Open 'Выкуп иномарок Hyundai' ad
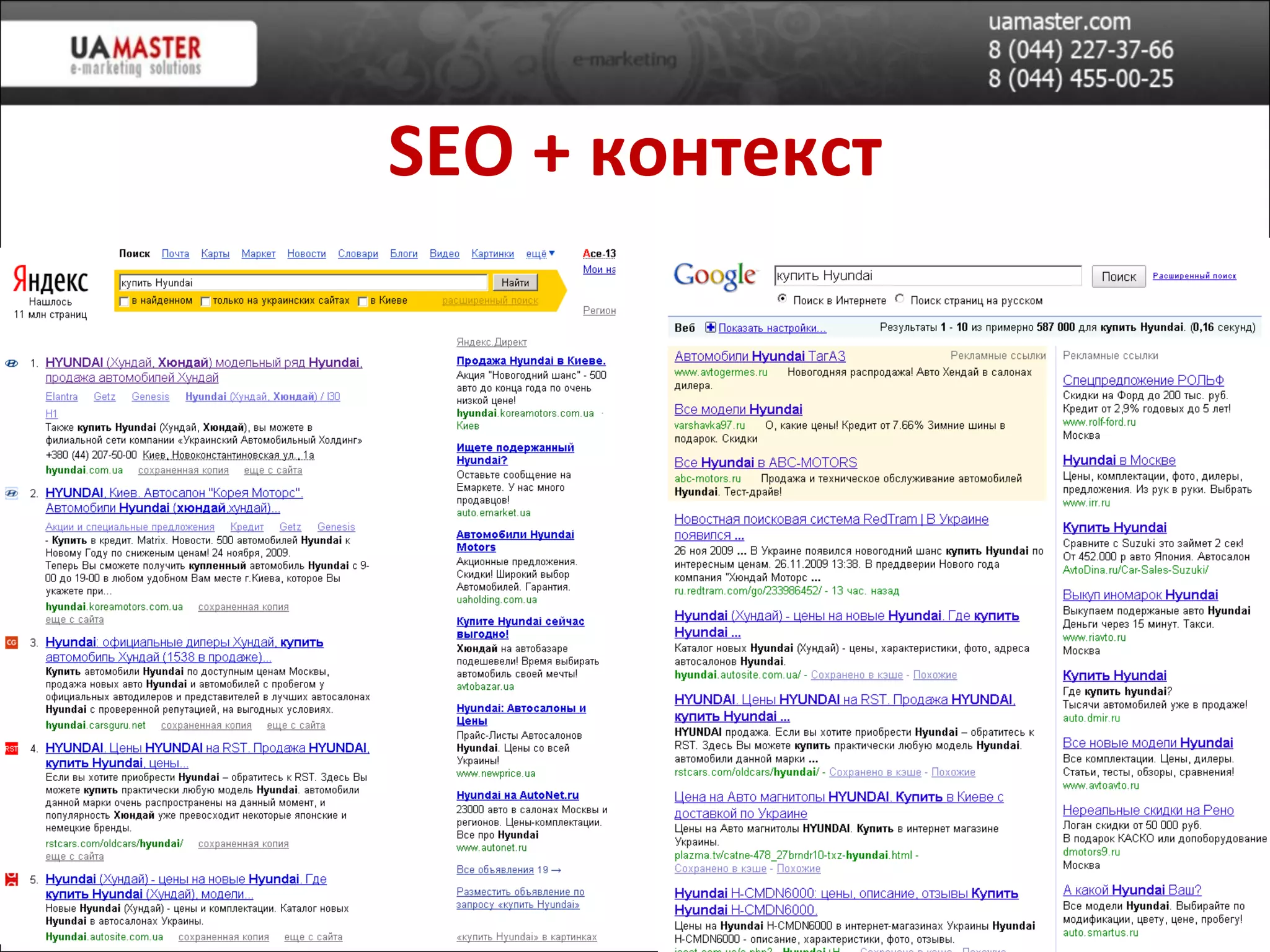The image size is (1270, 952). coord(1140,595)
